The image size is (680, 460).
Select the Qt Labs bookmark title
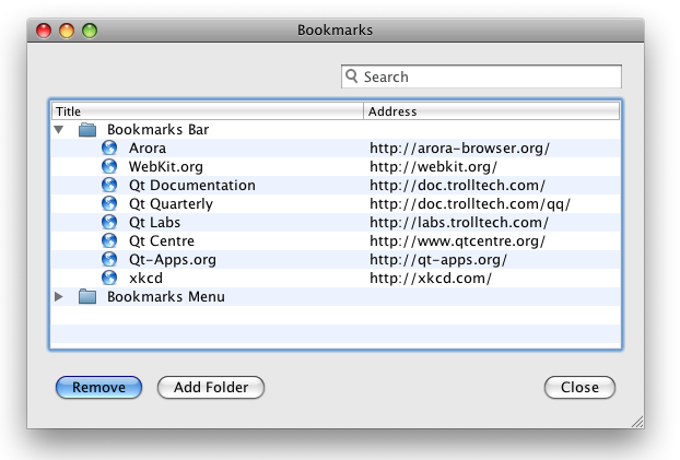154,222
